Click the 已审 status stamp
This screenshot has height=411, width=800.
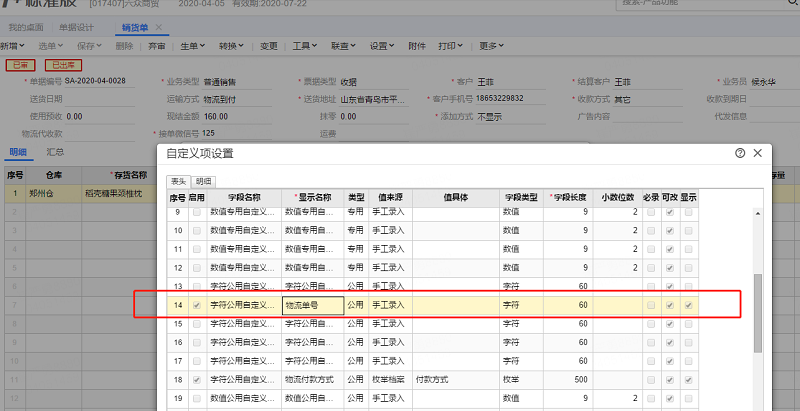pos(20,64)
